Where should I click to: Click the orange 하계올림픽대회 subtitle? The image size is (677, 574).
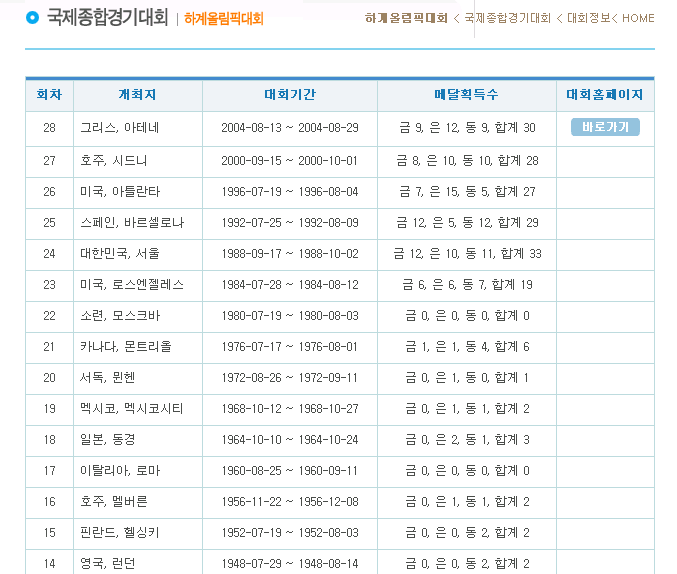[224, 19]
